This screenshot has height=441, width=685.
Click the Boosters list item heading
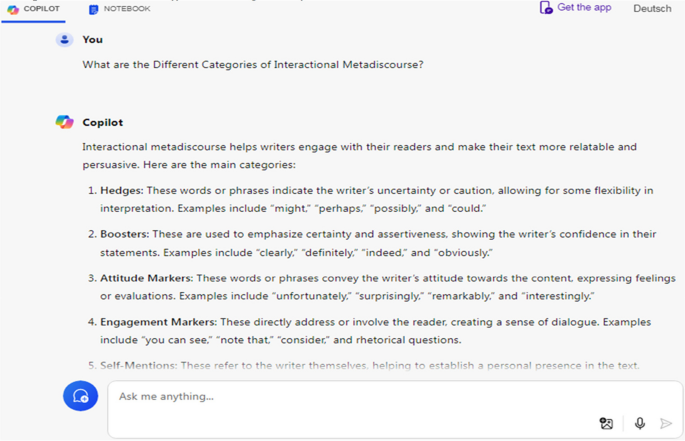click(x=125, y=234)
